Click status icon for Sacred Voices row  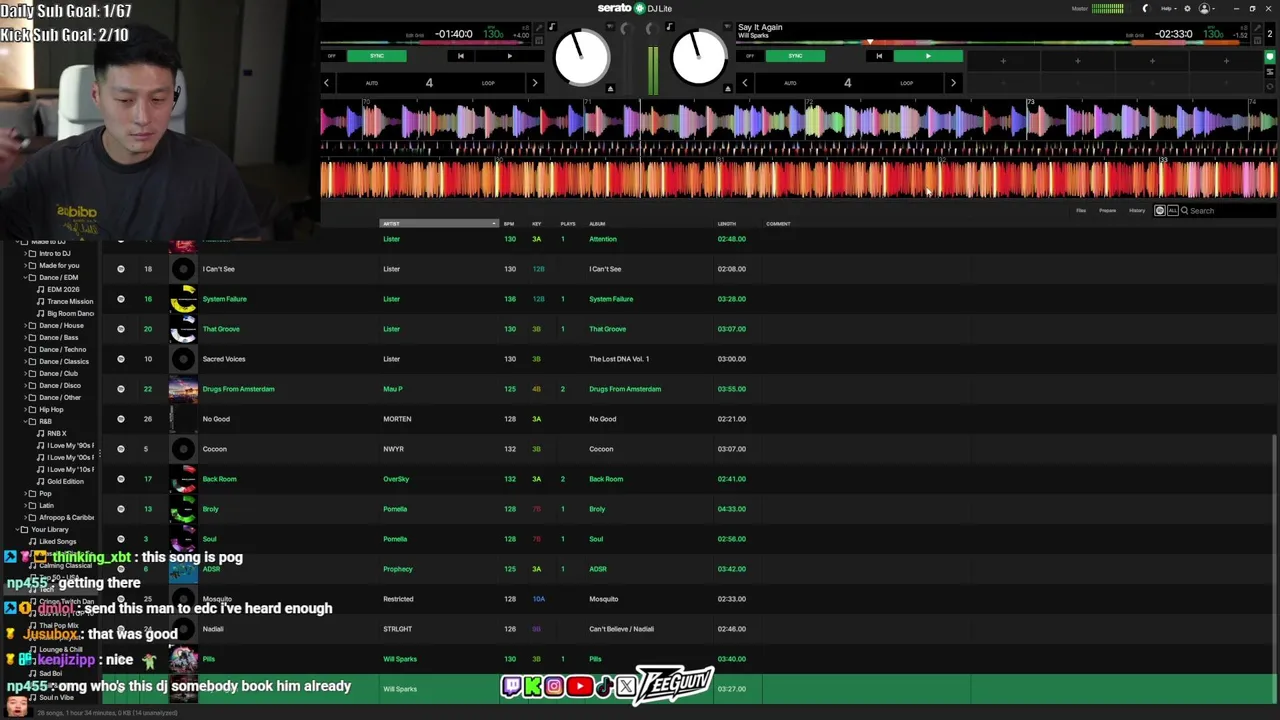[x=121, y=359]
